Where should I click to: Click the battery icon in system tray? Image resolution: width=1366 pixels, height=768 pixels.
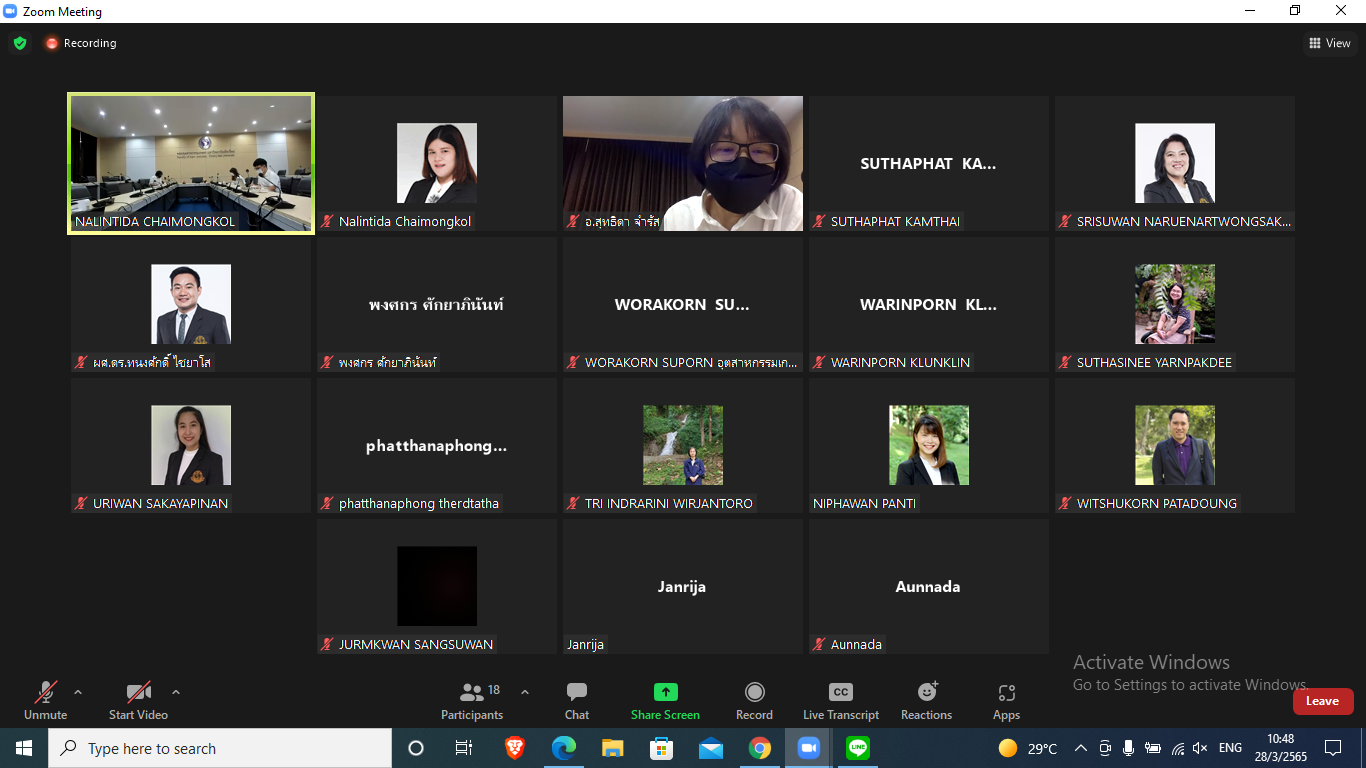(x=1153, y=748)
